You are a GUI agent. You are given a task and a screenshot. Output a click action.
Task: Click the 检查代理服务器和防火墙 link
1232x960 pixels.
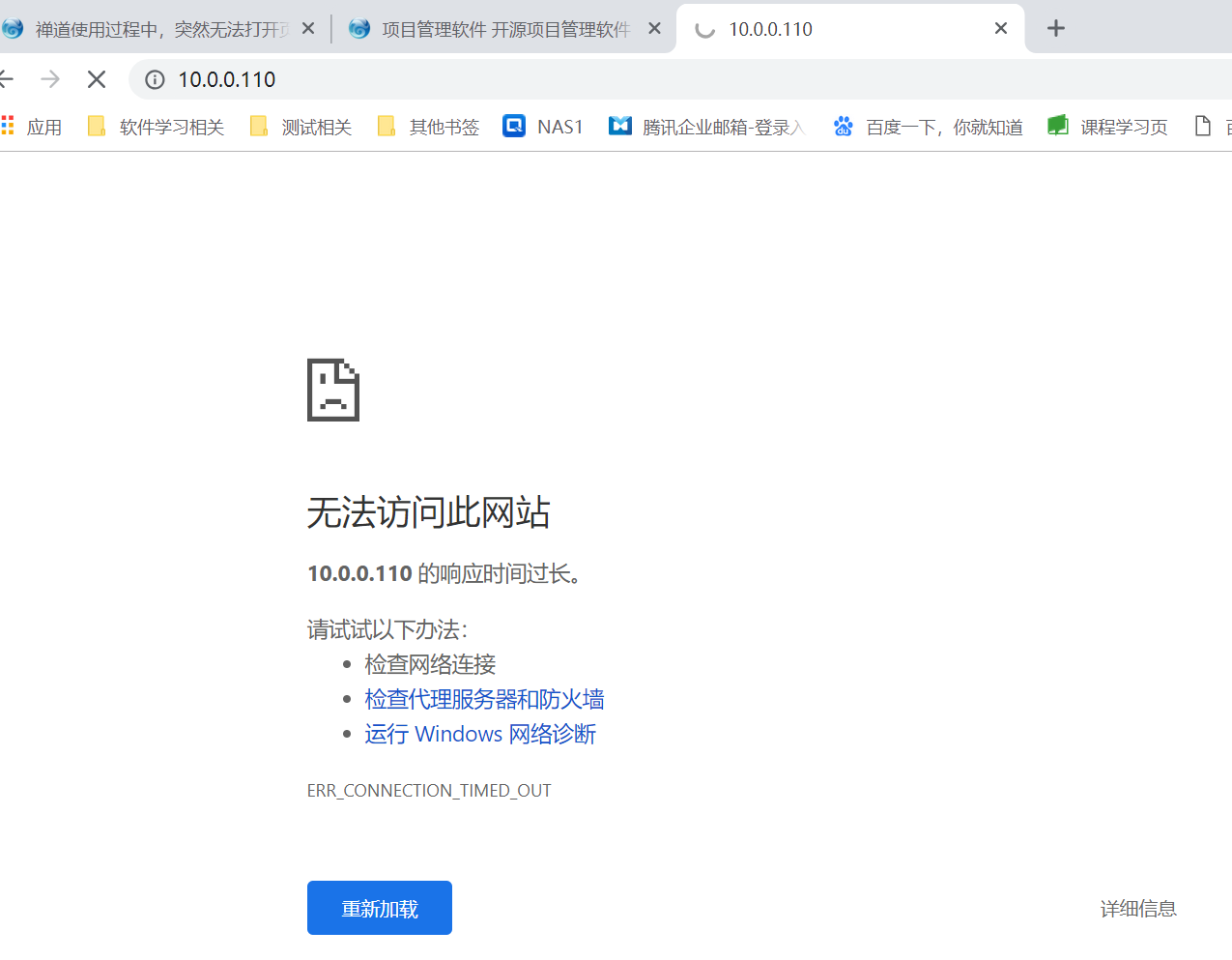(485, 699)
